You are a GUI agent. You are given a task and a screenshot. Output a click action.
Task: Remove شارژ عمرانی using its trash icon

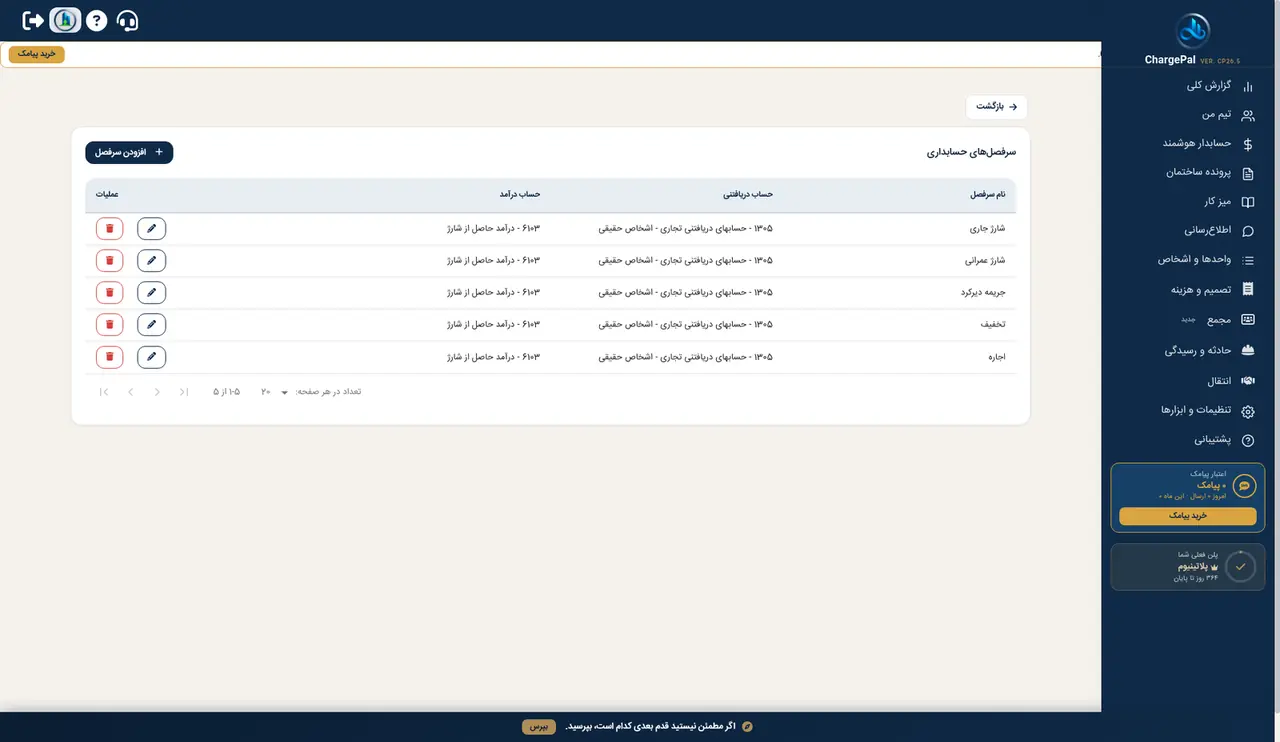tap(110, 261)
